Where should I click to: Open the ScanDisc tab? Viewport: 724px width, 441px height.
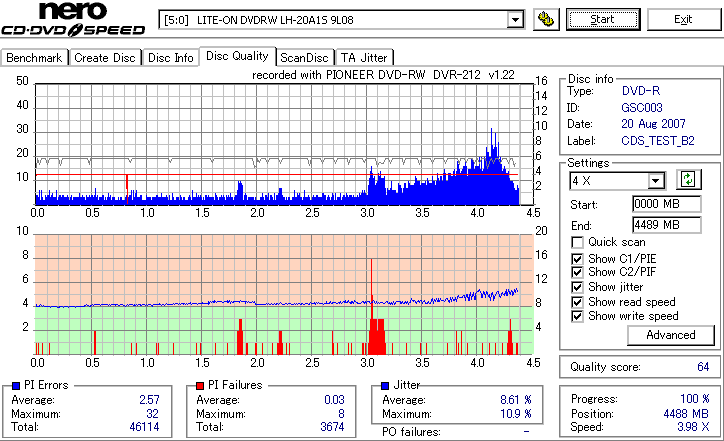pos(304,58)
